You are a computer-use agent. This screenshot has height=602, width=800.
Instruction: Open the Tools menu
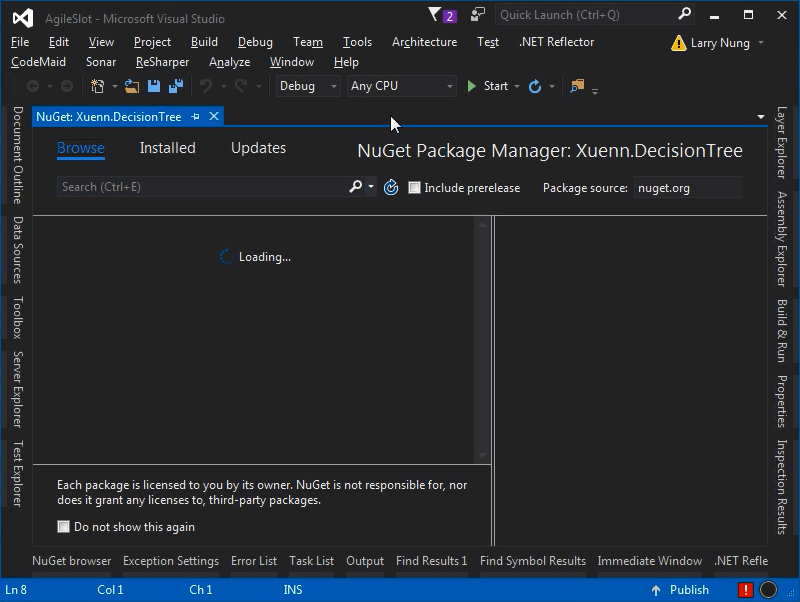(357, 42)
